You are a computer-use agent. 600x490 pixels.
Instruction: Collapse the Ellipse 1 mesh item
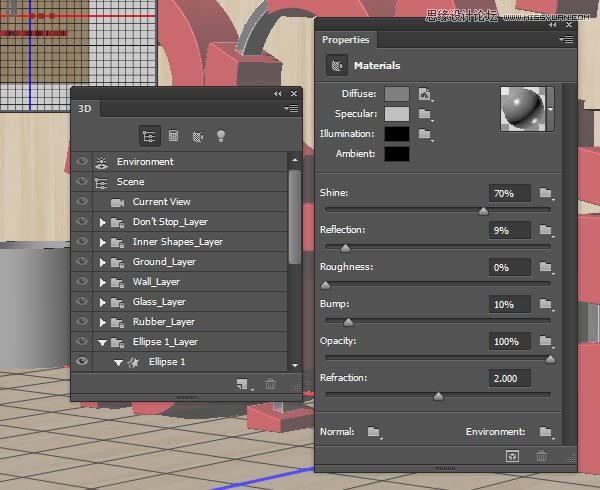pyautogui.click(x=118, y=363)
